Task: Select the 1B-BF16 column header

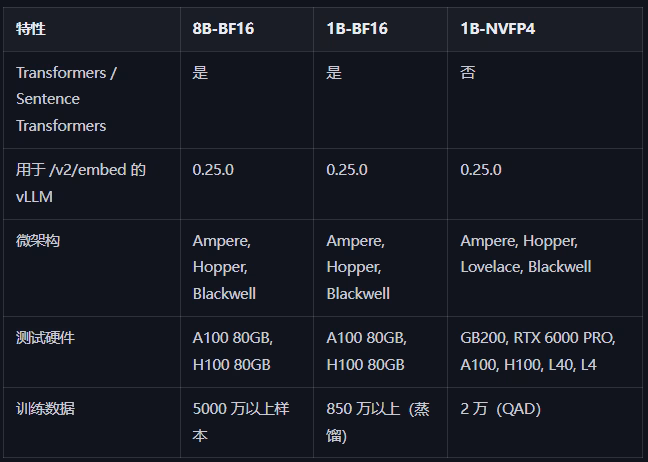Action: pos(357,29)
